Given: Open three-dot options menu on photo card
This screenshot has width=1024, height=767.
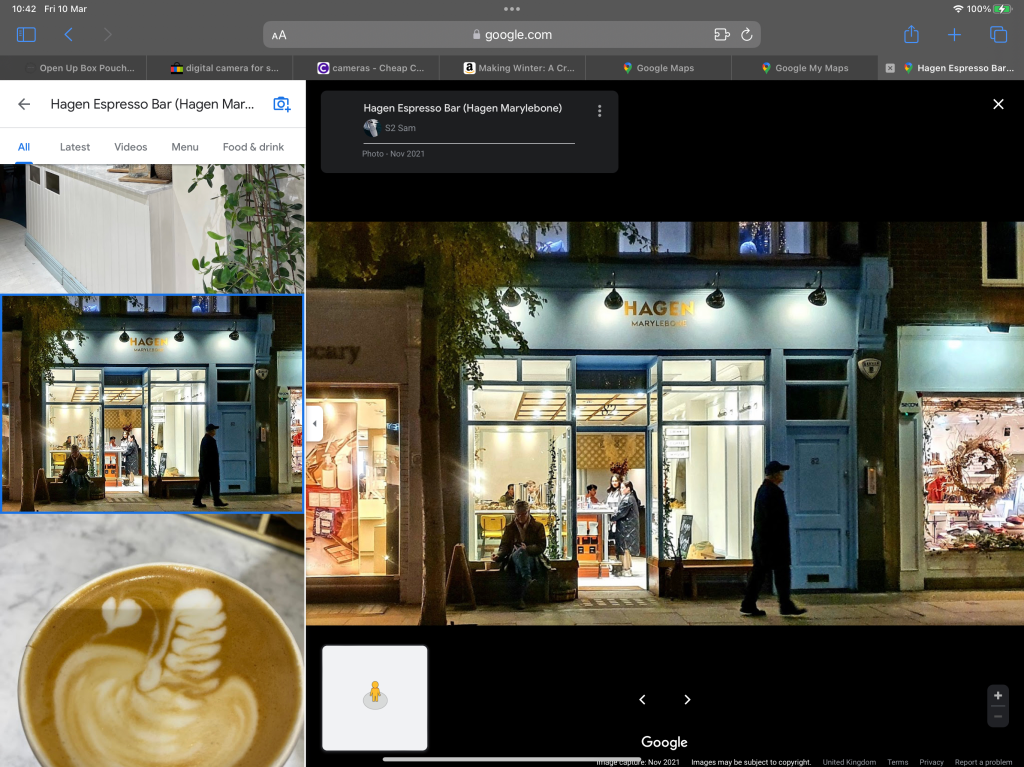Looking at the screenshot, I should 599,111.
